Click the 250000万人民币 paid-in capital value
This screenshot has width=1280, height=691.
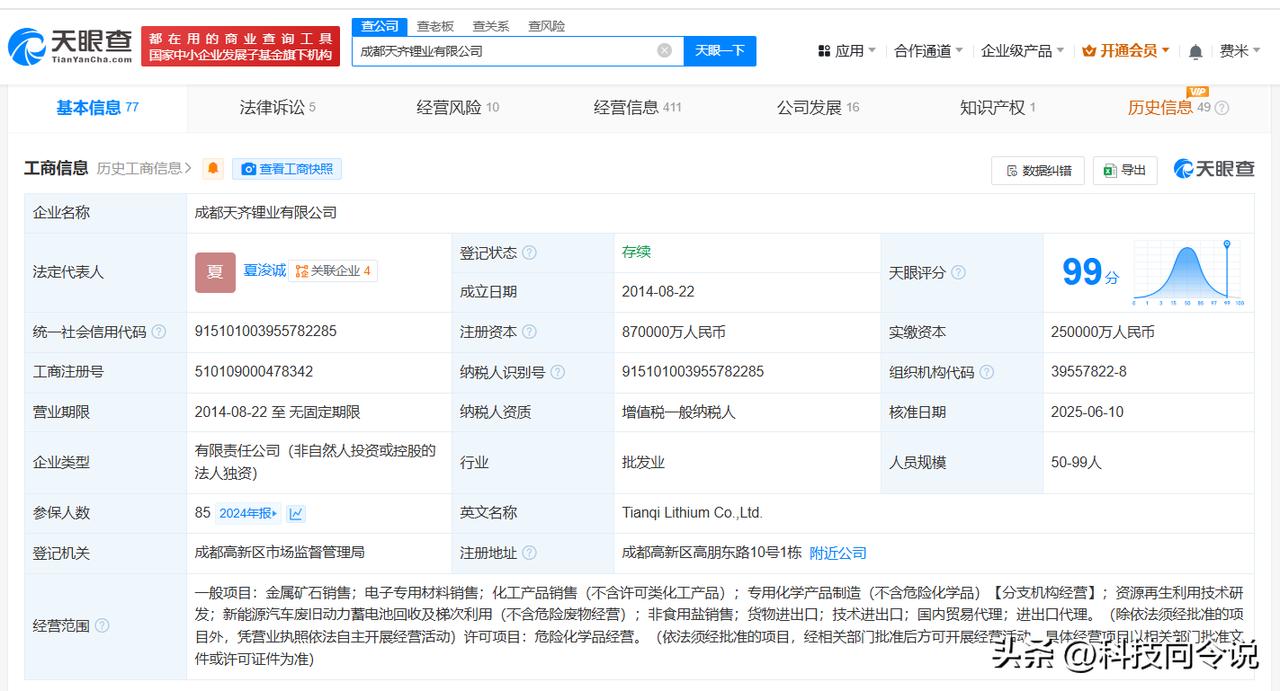[x=1103, y=332]
